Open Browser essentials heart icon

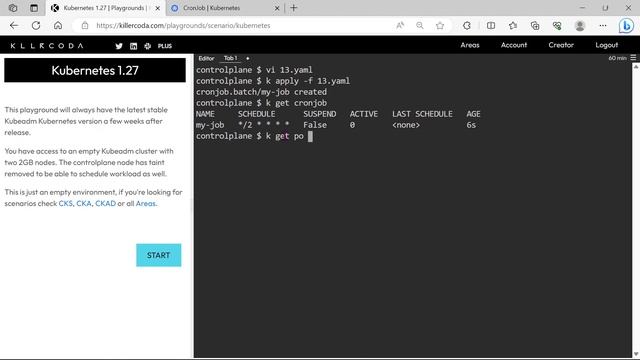pos(557,25)
